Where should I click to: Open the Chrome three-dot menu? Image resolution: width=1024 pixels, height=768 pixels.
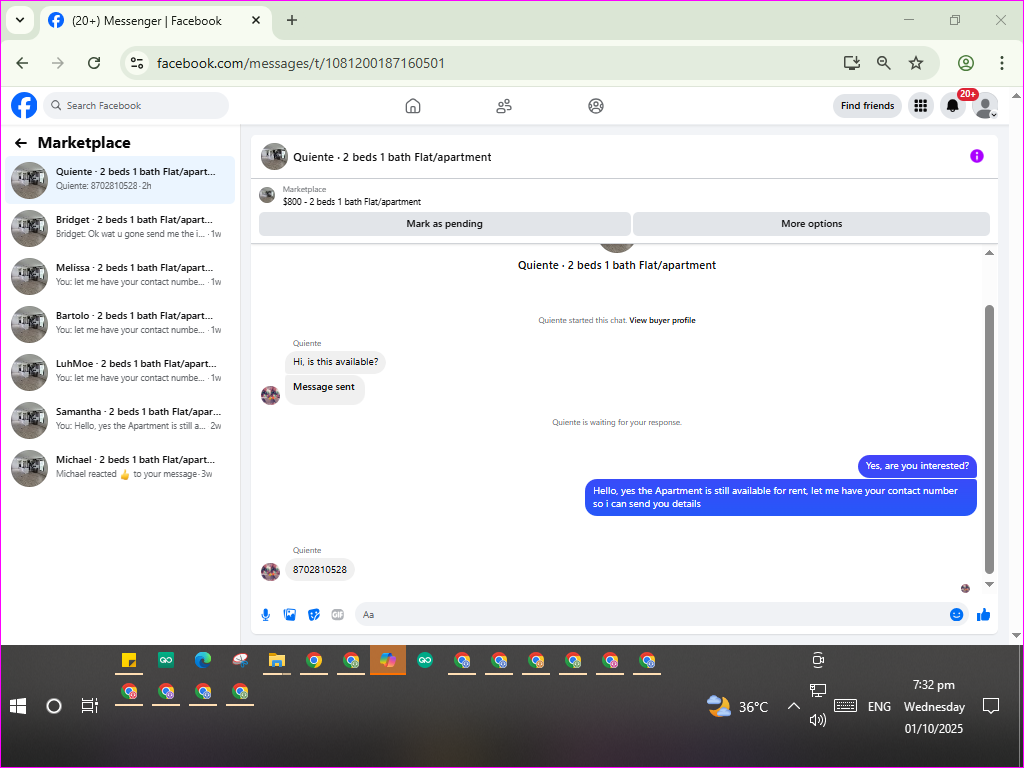pos(1001,63)
